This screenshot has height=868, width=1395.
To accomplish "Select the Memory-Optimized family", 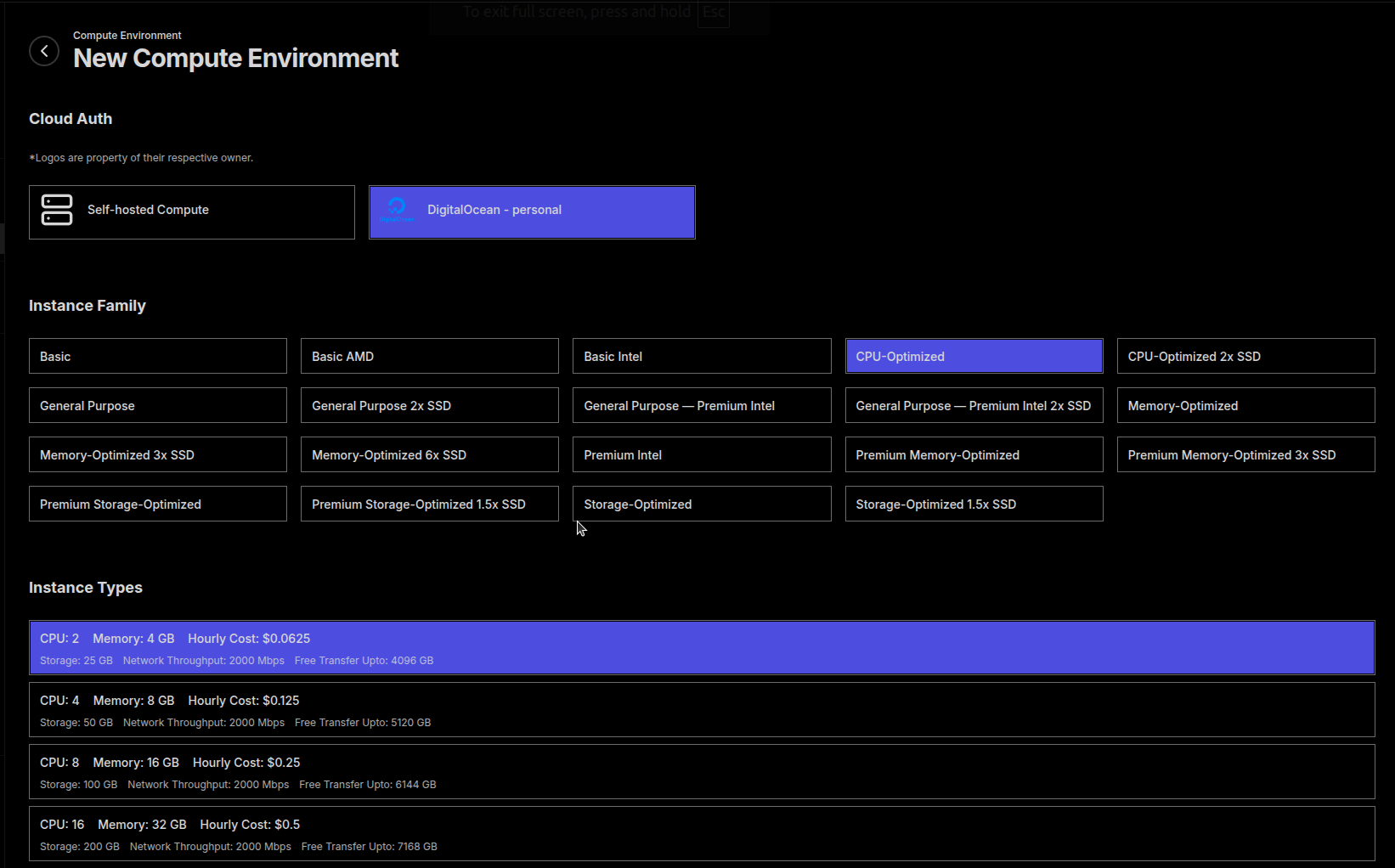I will [1245, 405].
